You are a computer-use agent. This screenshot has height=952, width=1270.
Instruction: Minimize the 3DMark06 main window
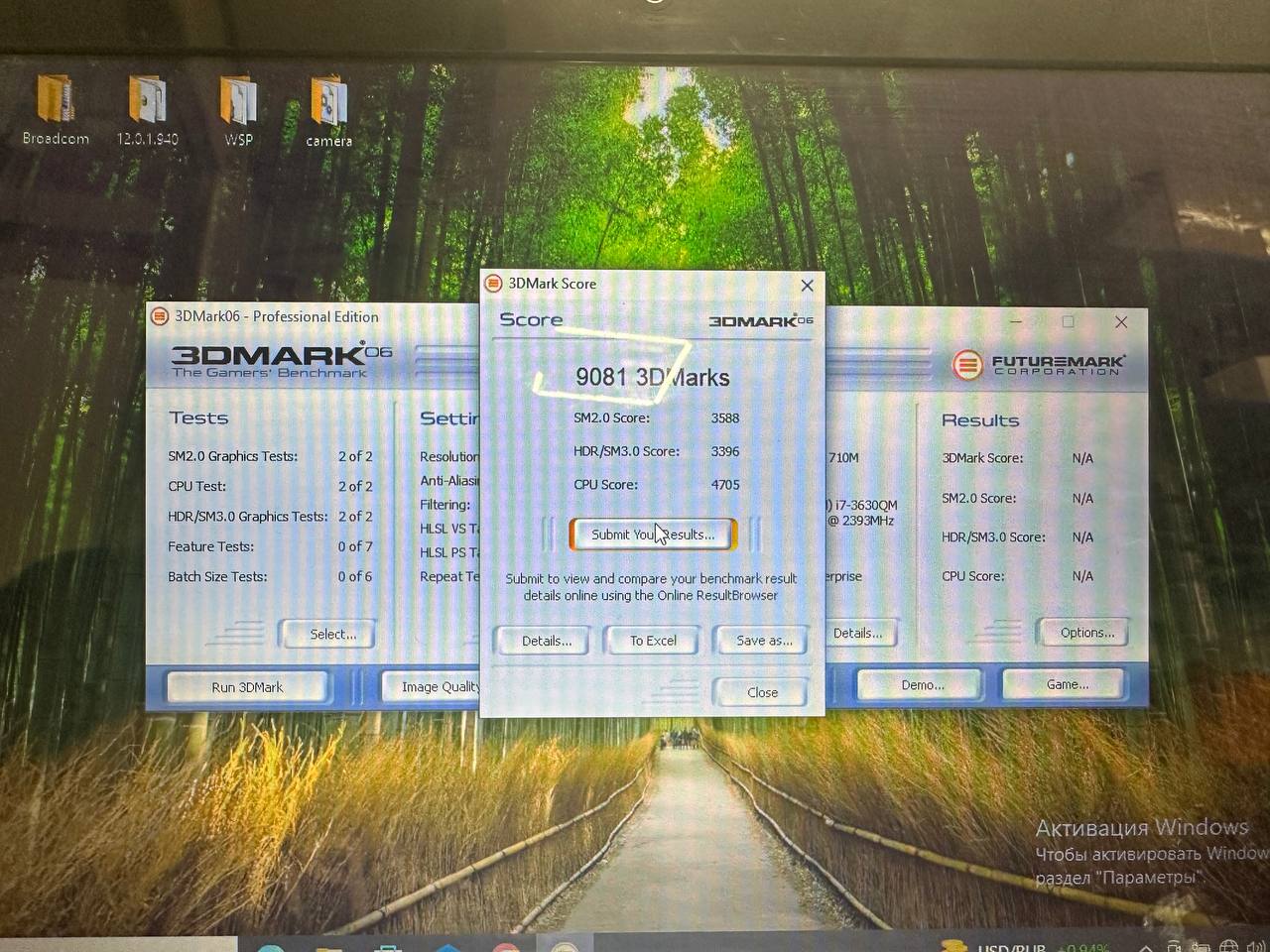pos(1015,321)
